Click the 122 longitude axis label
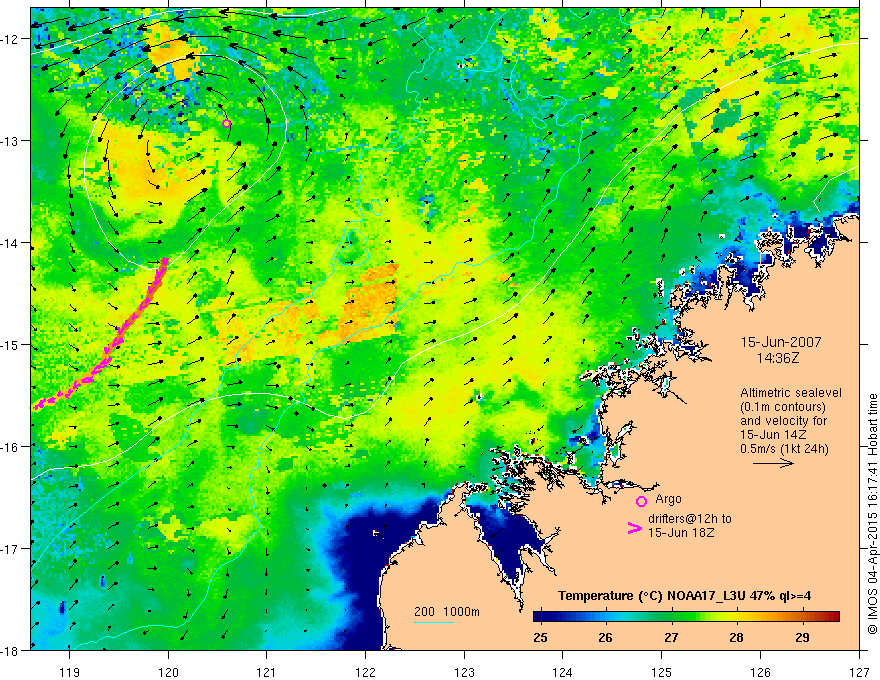Image resolution: width=880 pixels, height=680 pixels. (x=365, y=672)
